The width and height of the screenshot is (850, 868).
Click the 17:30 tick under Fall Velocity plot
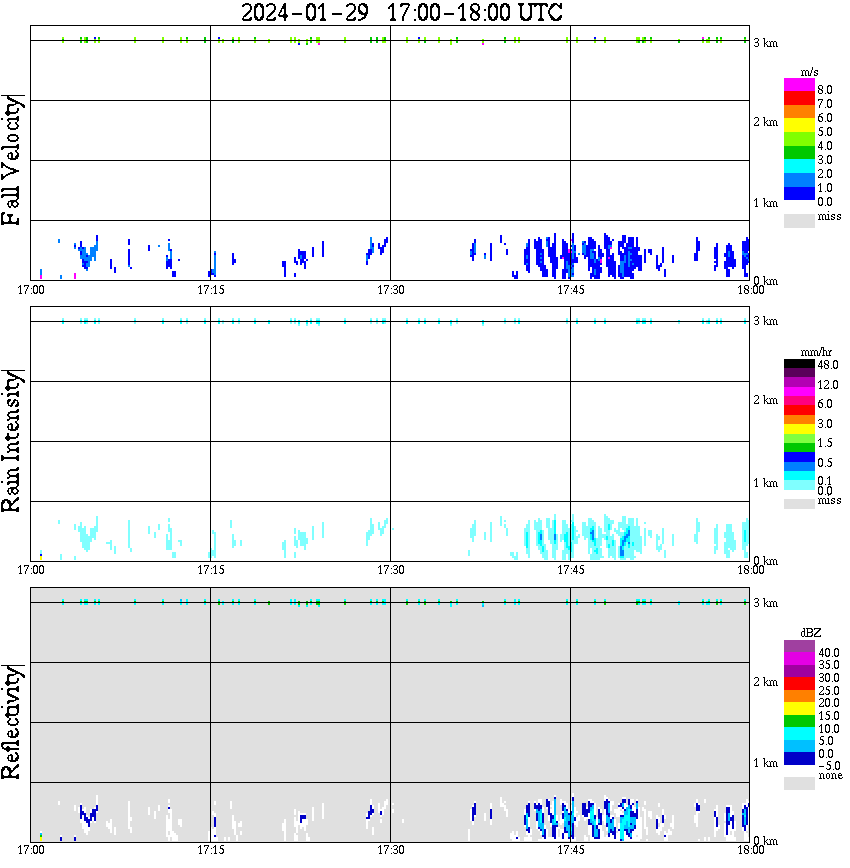point(390,290)
